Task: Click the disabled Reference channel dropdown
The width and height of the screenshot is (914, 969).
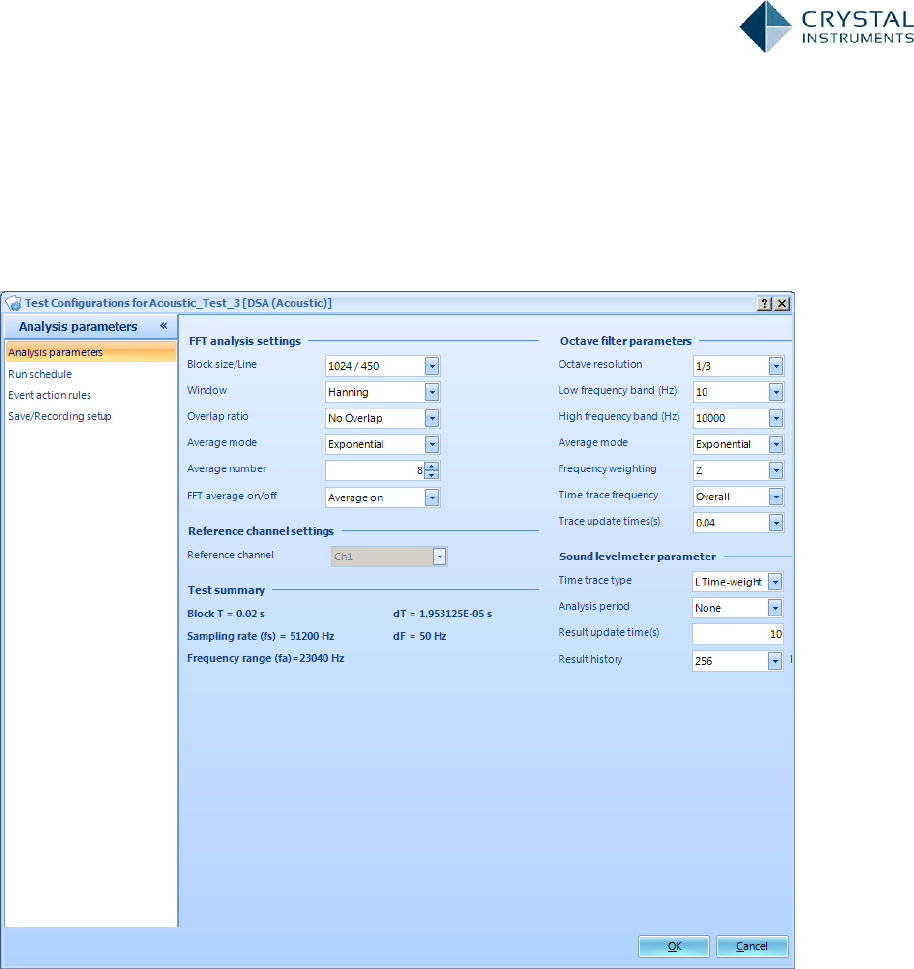Action: point(389,556)
